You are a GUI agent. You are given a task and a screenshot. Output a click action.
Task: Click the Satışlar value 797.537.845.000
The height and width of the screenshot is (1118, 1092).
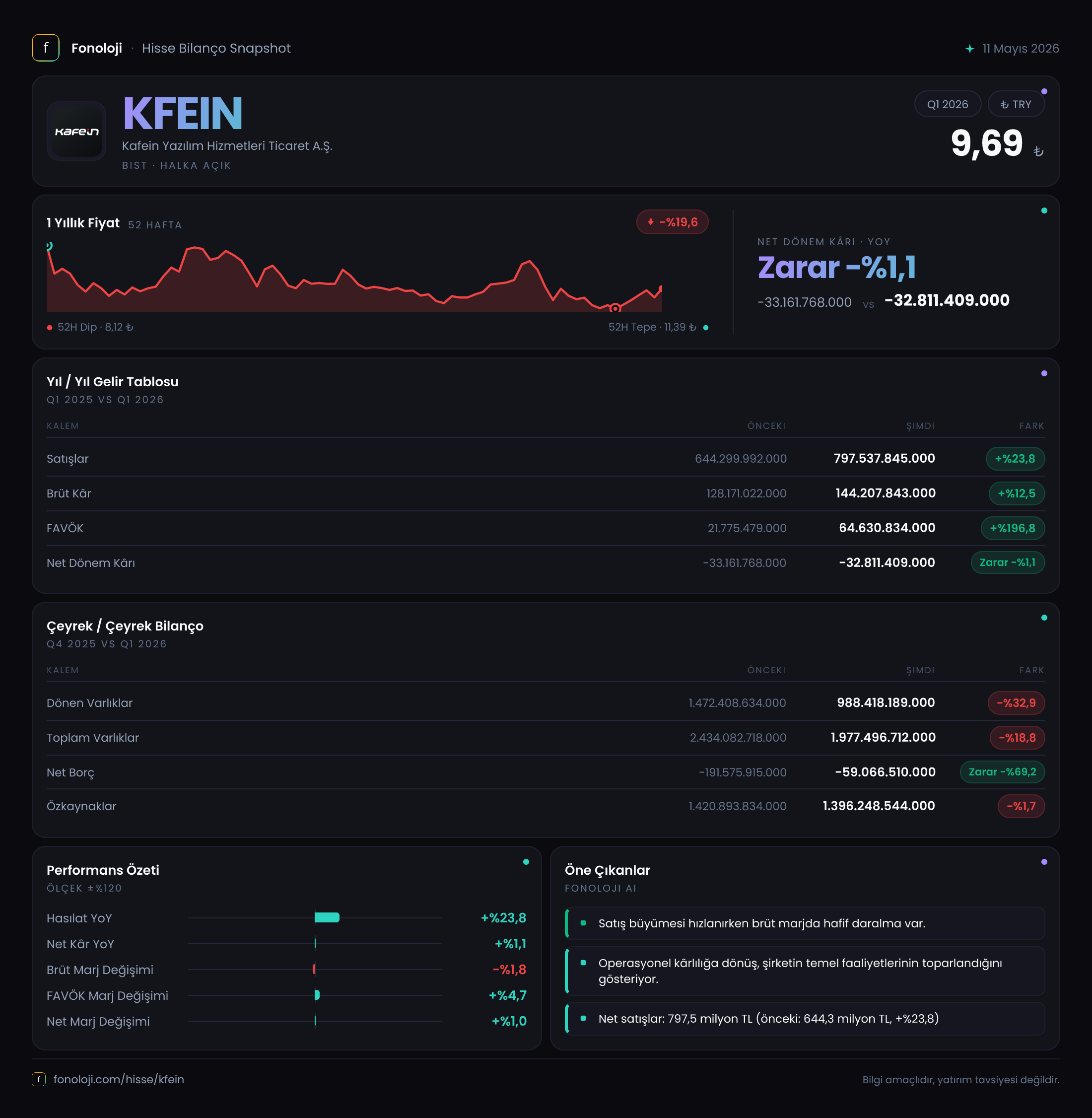(x=884, y=459)
